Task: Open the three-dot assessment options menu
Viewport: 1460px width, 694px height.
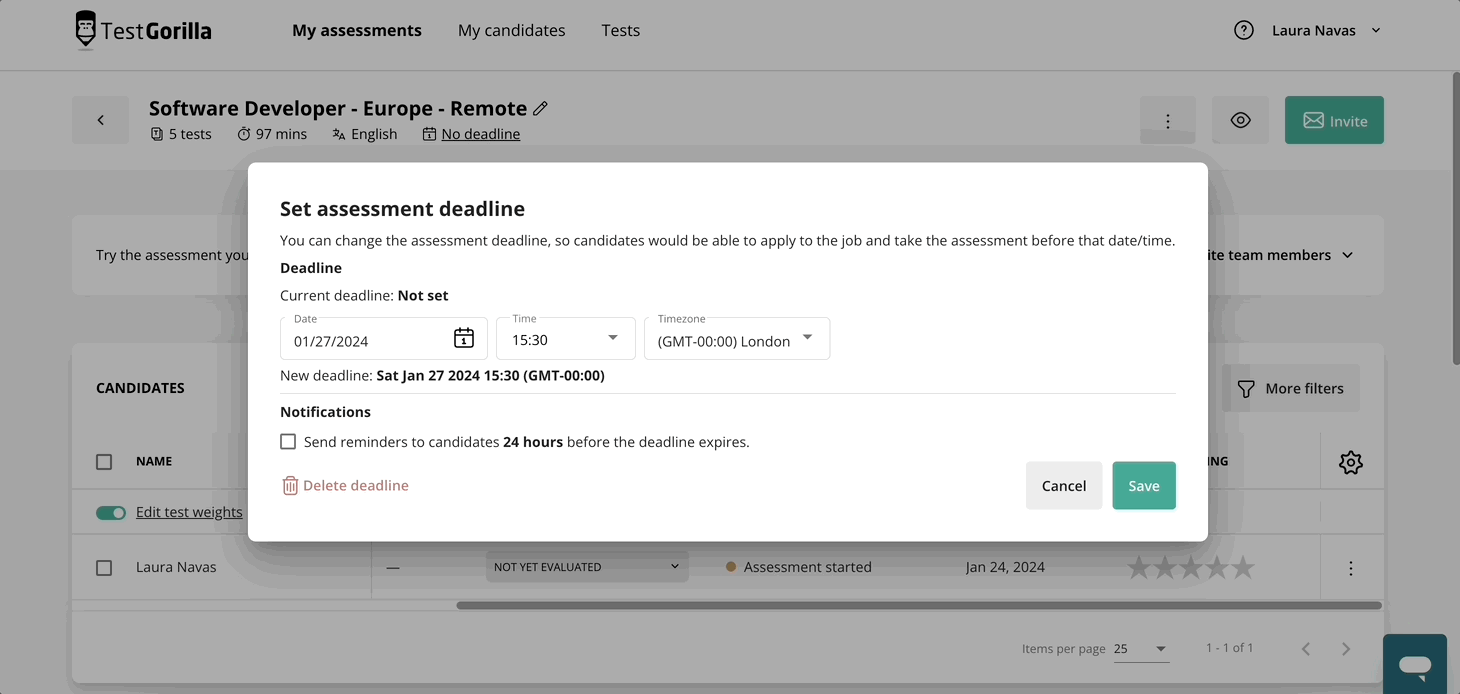Action: [x=1168, y=120]
